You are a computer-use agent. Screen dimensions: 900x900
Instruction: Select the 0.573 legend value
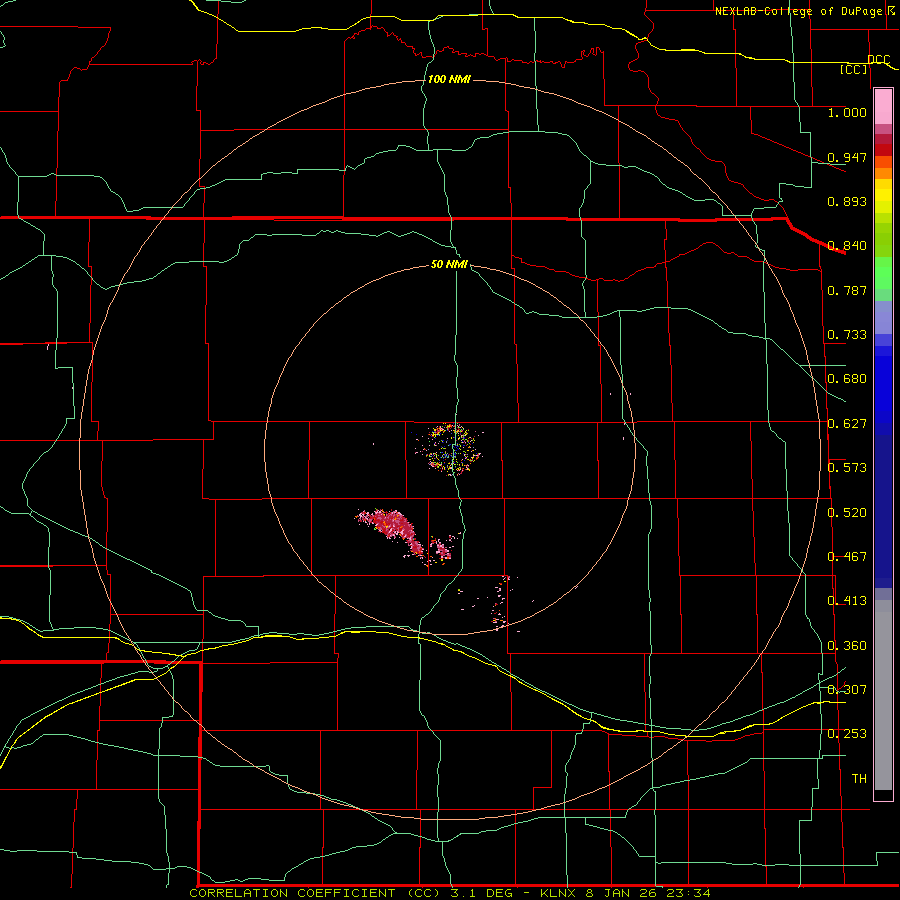click(847, 468)
